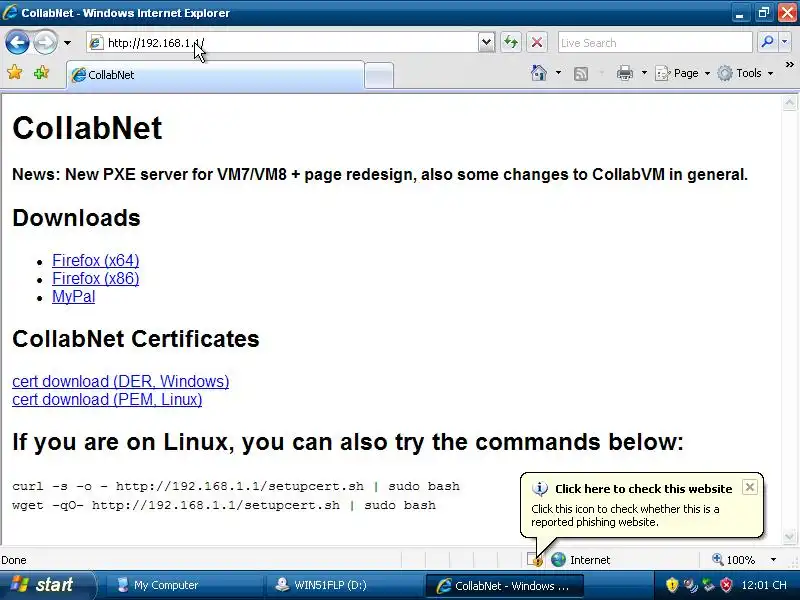This screenshot has height=600, width=800.
Task: Click the Downloads heading
Action: [77, 218]
